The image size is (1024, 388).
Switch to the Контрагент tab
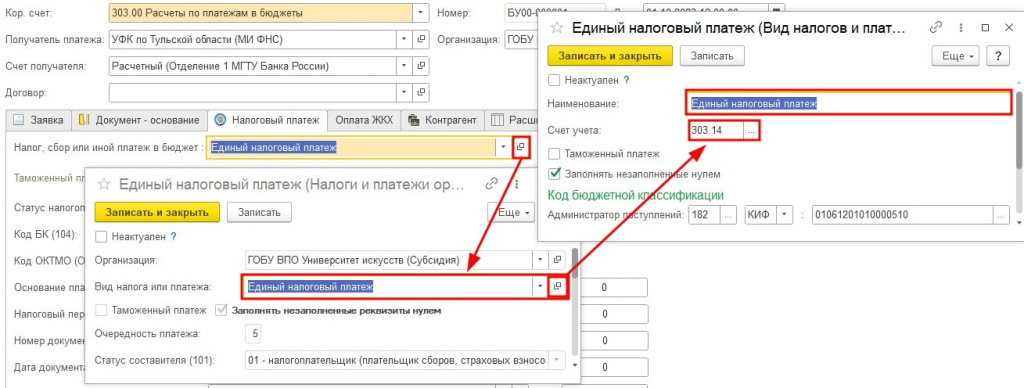(442, 120)
